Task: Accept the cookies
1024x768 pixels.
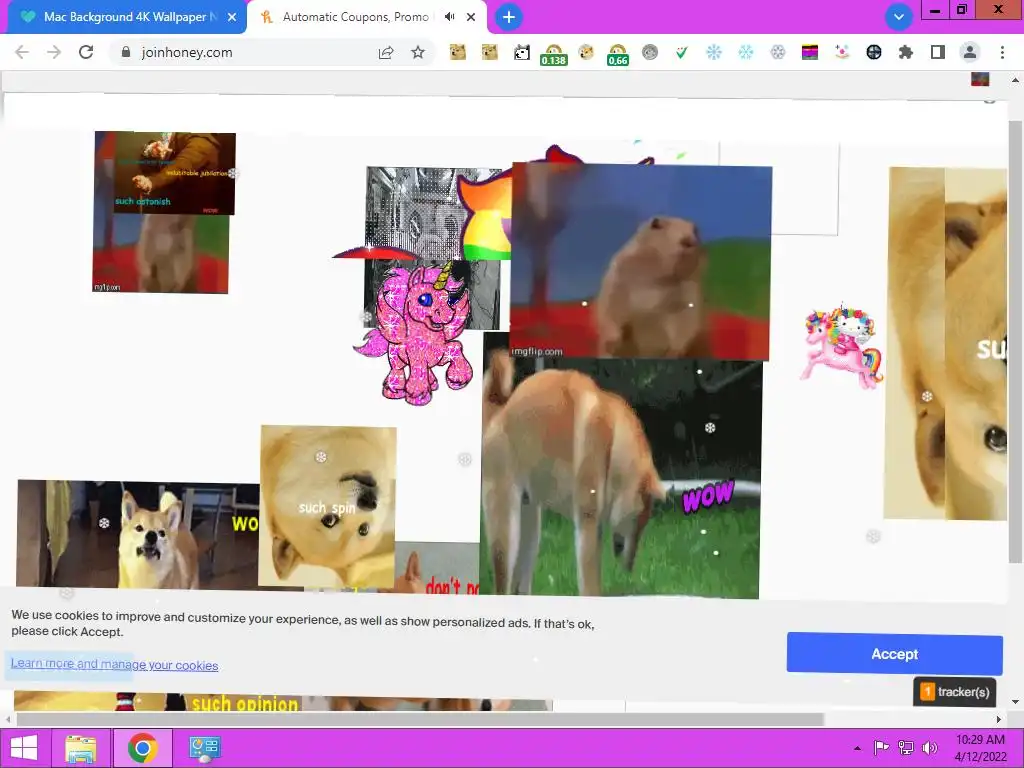Action: (894, 654)
